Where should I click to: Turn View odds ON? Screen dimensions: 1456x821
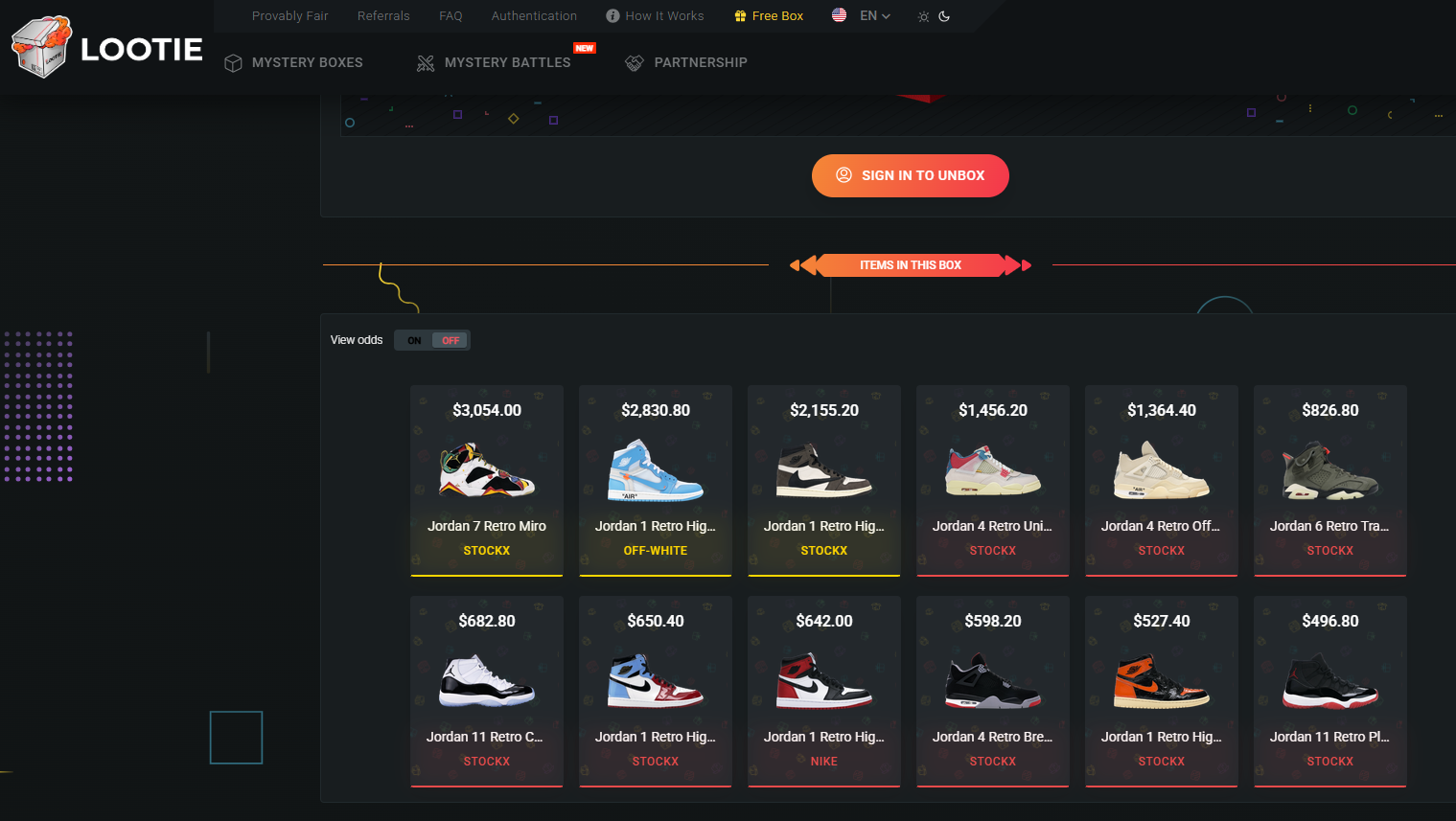coord(414,340)
